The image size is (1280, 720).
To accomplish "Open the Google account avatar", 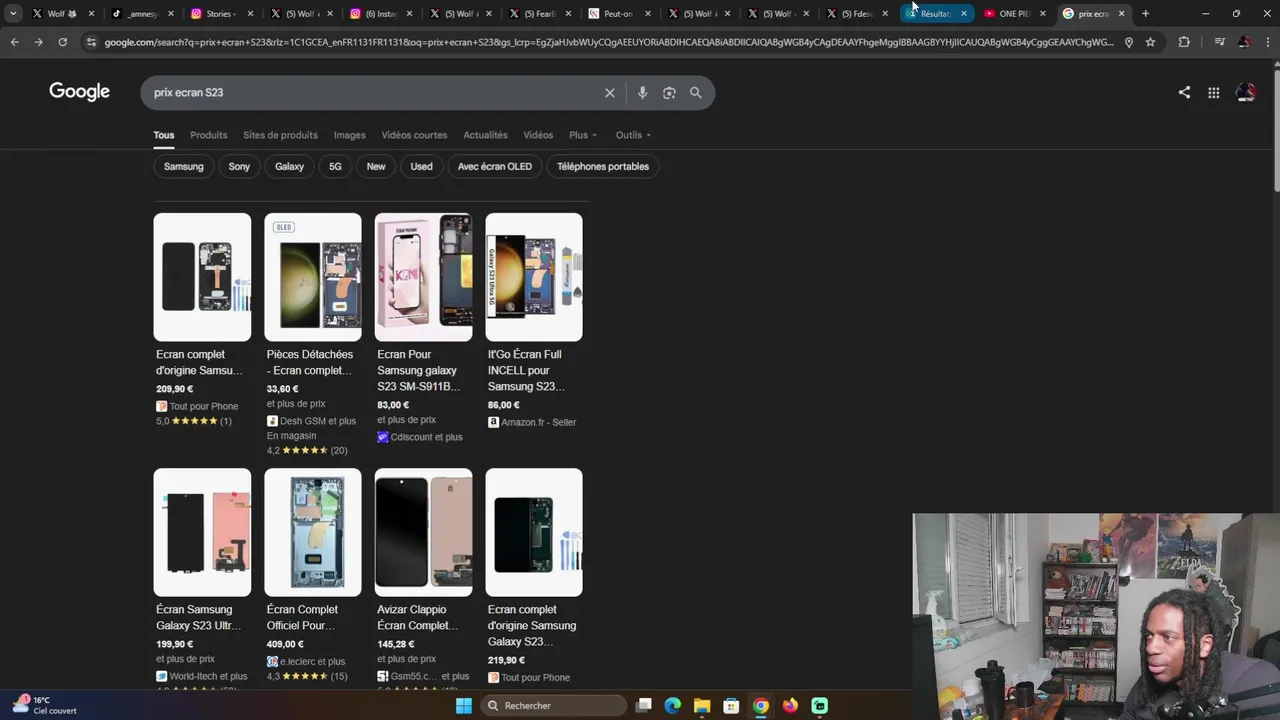I will tap(1246, 92).
